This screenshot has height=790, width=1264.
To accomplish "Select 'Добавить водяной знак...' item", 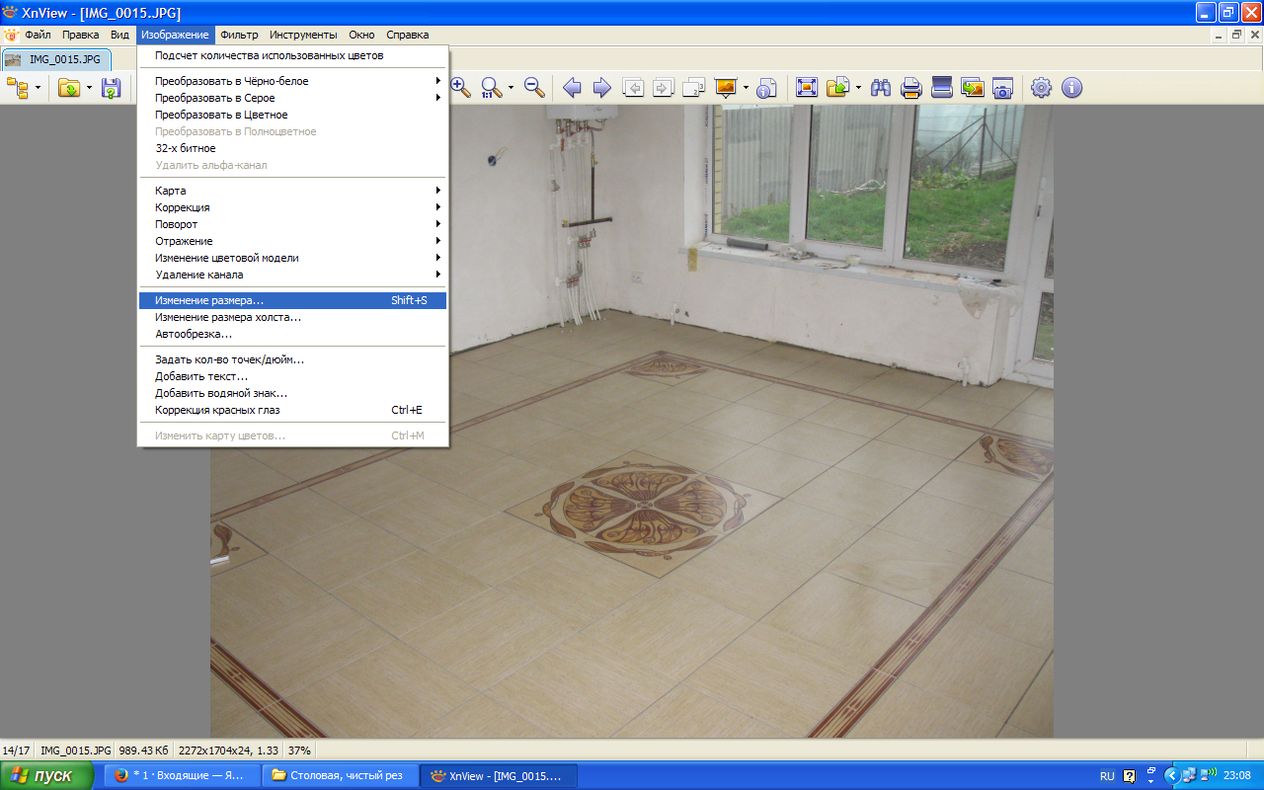I will (292, 393).
